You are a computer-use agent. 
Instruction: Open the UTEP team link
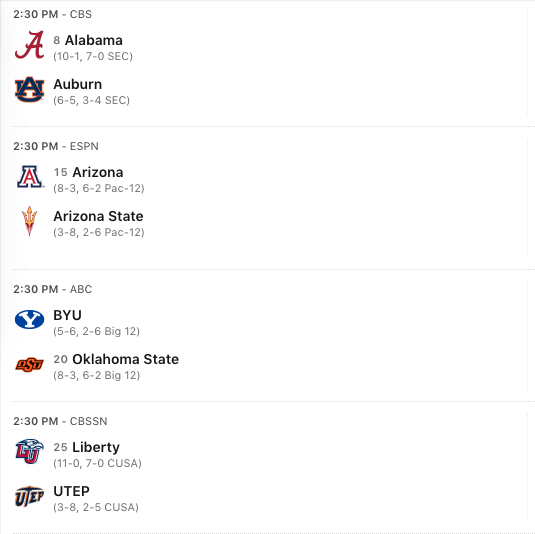tap(71, 491)
